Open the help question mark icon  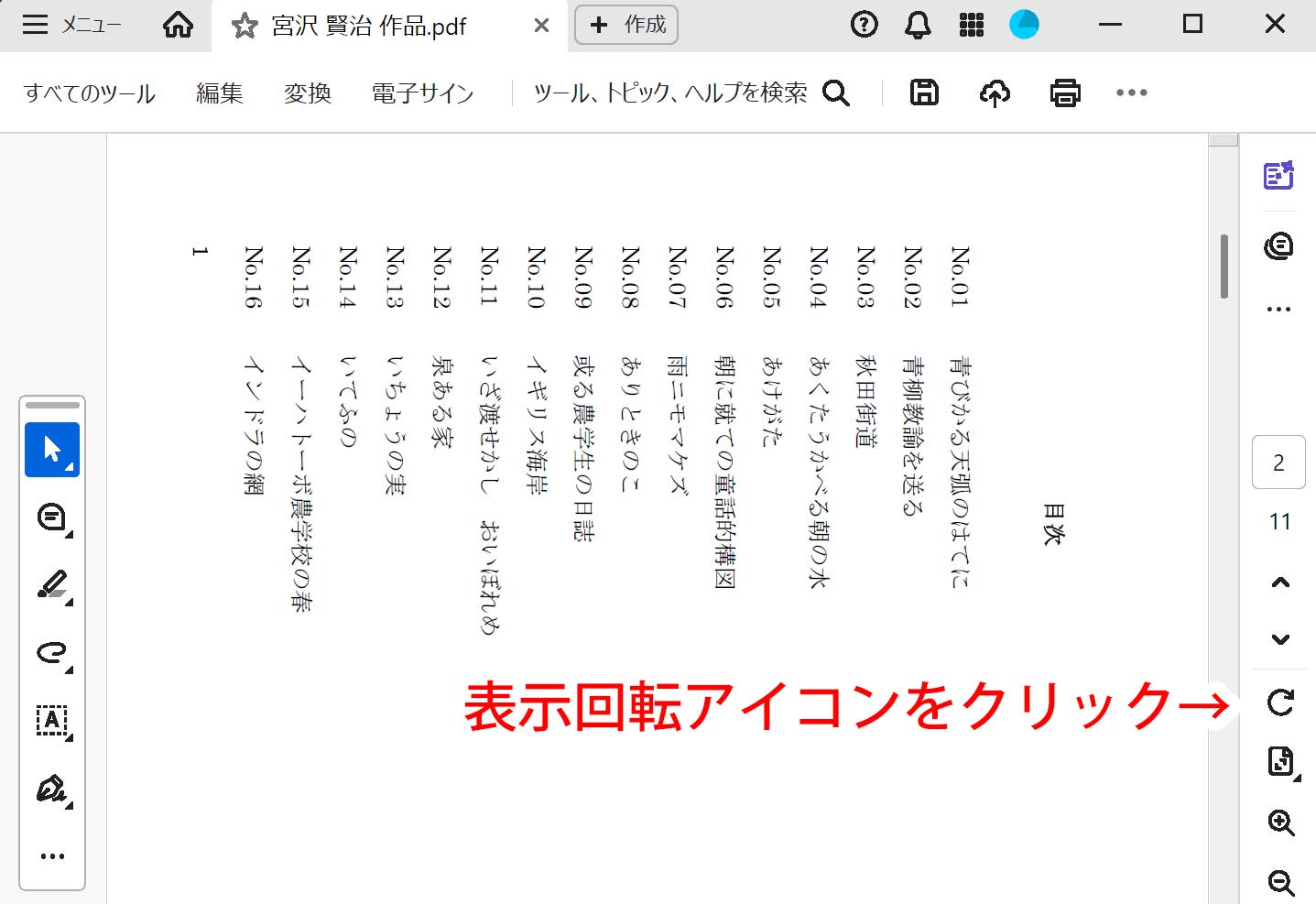click(x=864, y=25)
